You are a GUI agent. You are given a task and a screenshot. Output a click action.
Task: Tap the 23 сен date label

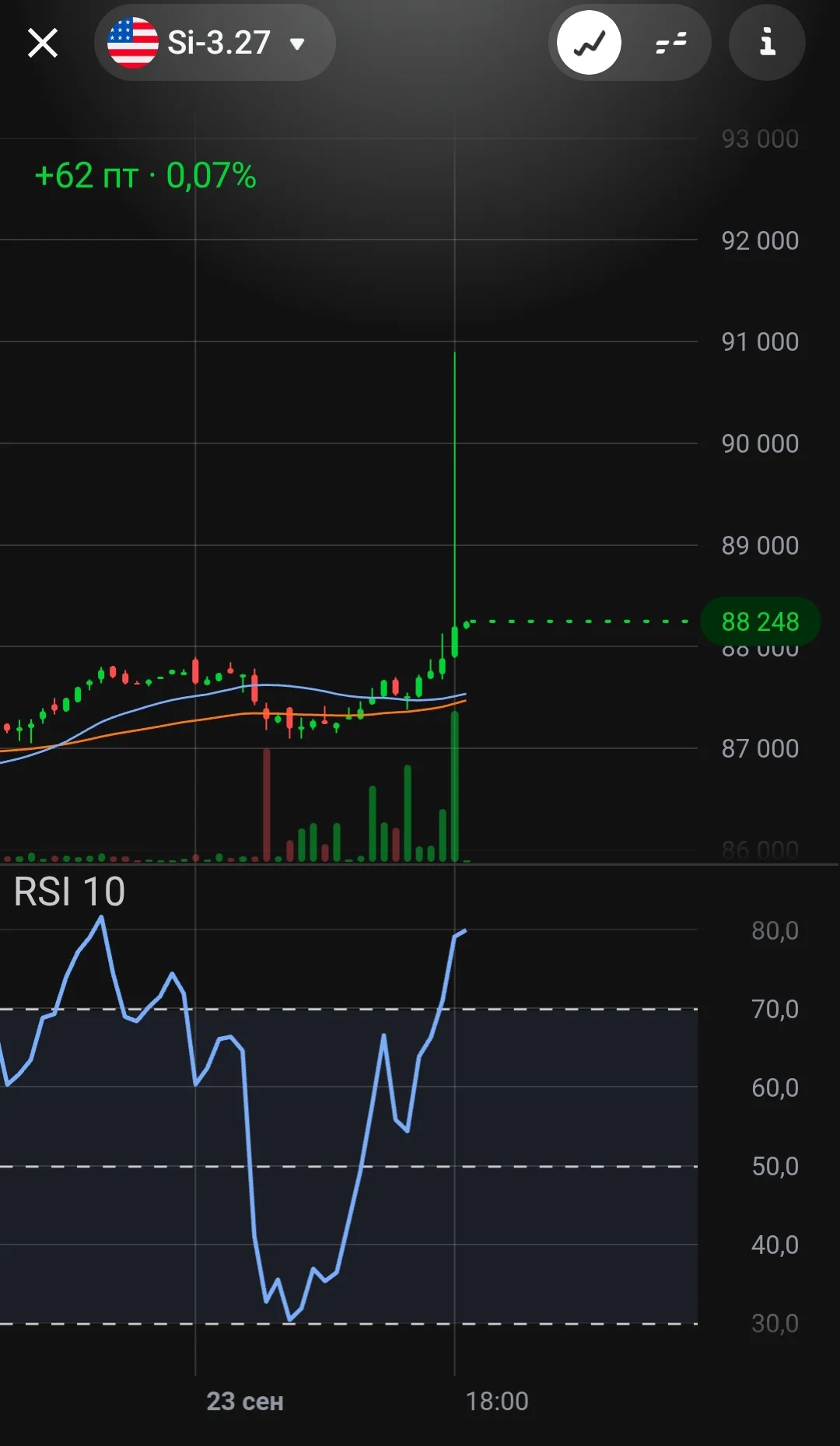[x=245, y=1401]
